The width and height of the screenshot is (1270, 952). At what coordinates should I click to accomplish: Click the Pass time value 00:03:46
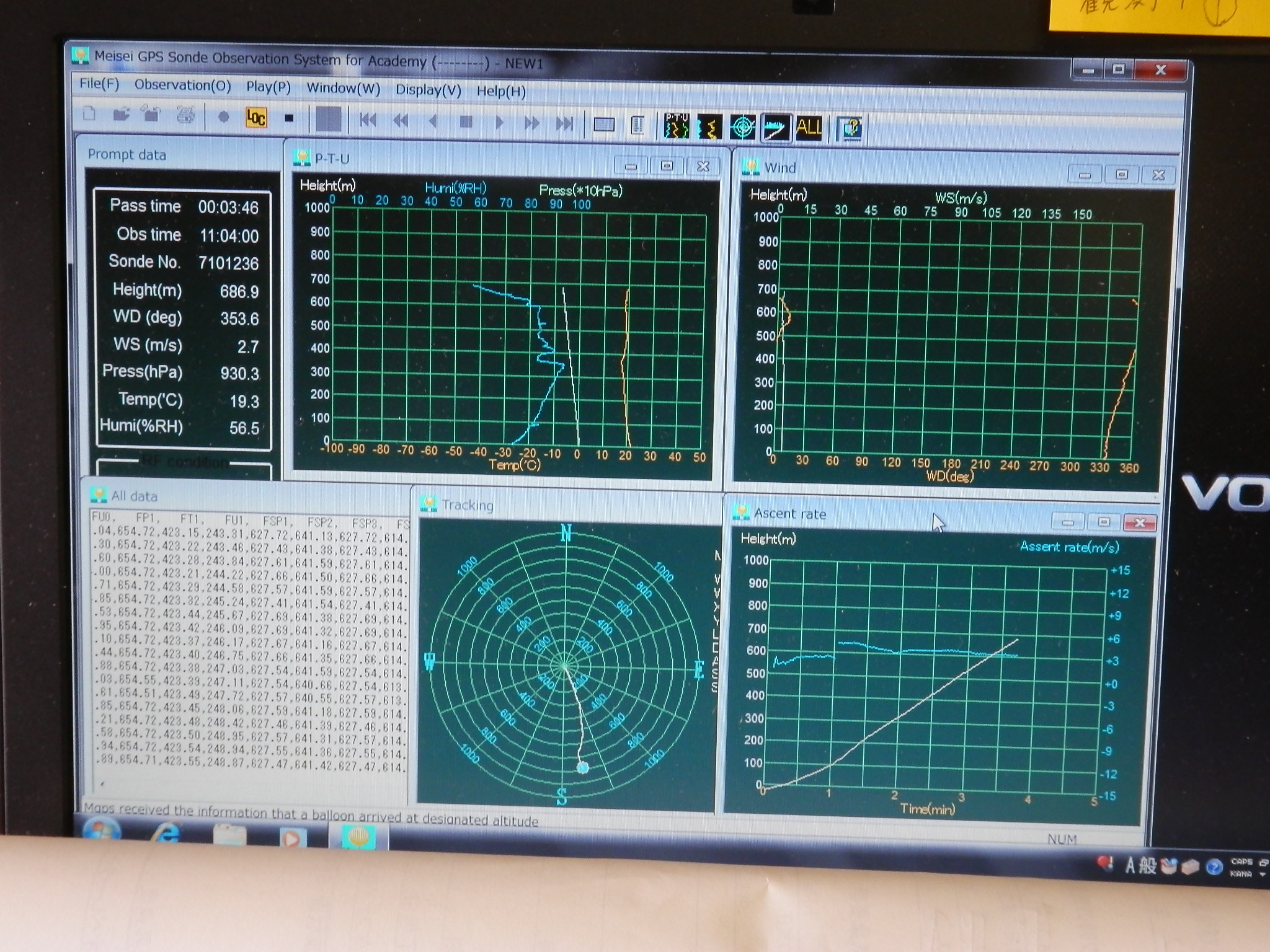click(x=228, y=208)
